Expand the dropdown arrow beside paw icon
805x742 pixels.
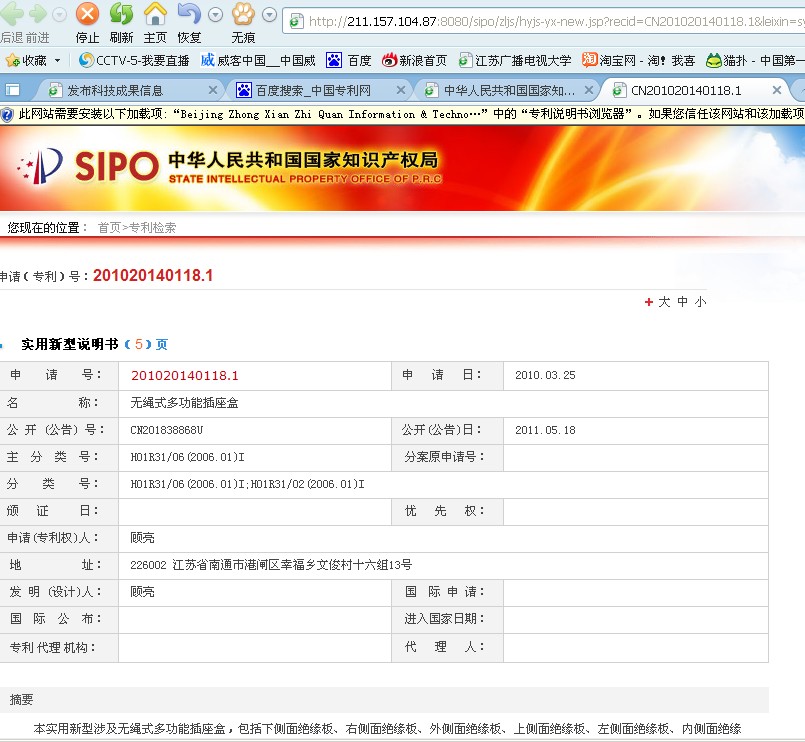pos(269,15)
